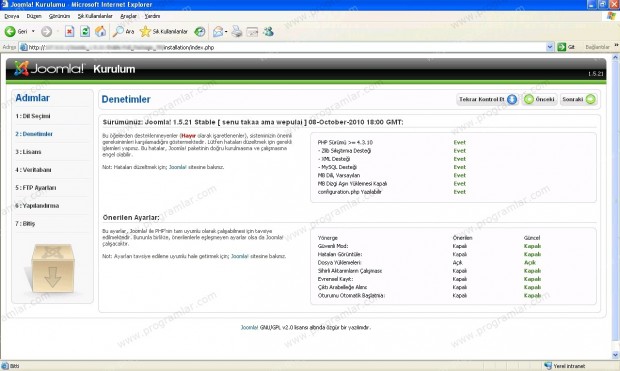Screen dimensions: 620x371
Task: Click the Edit page icon next to Print
Action: [252, 32]
